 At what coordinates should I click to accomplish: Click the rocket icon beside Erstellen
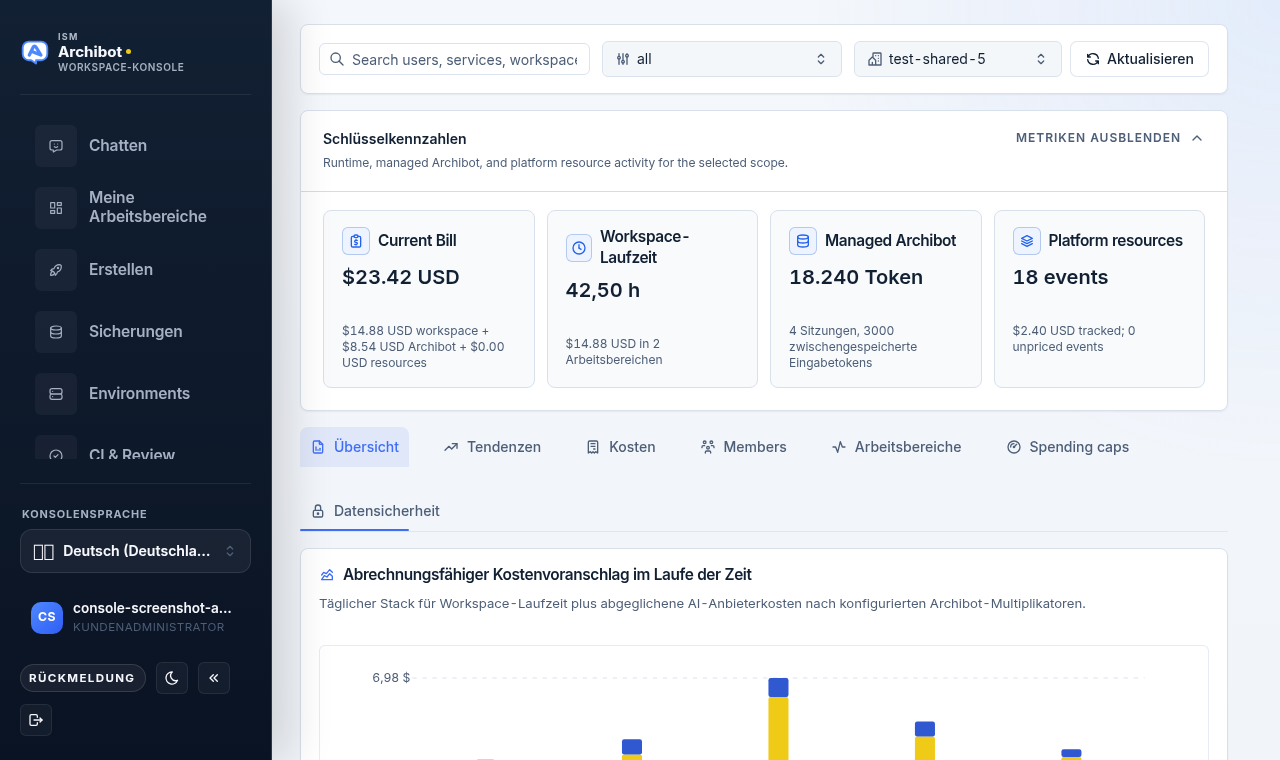tap(56, 270)
